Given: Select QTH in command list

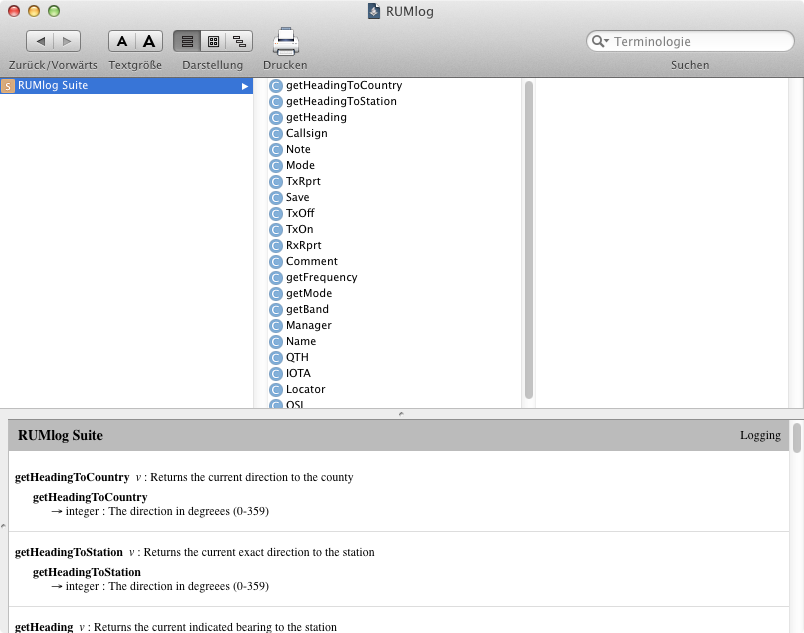Looking at the screenshot, I should pos(297,357).
